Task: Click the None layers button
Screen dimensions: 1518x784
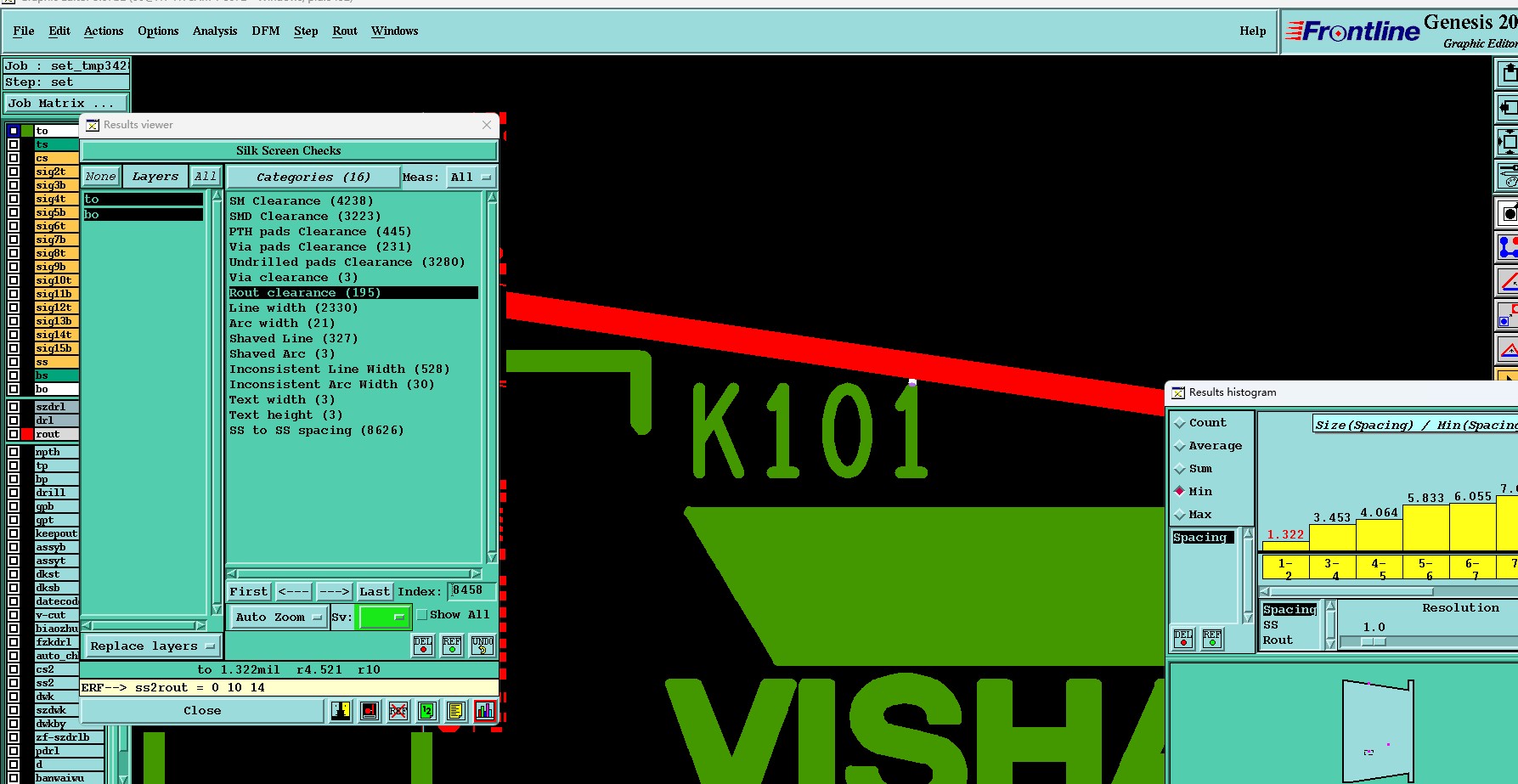Action: [x=100, y=177]
